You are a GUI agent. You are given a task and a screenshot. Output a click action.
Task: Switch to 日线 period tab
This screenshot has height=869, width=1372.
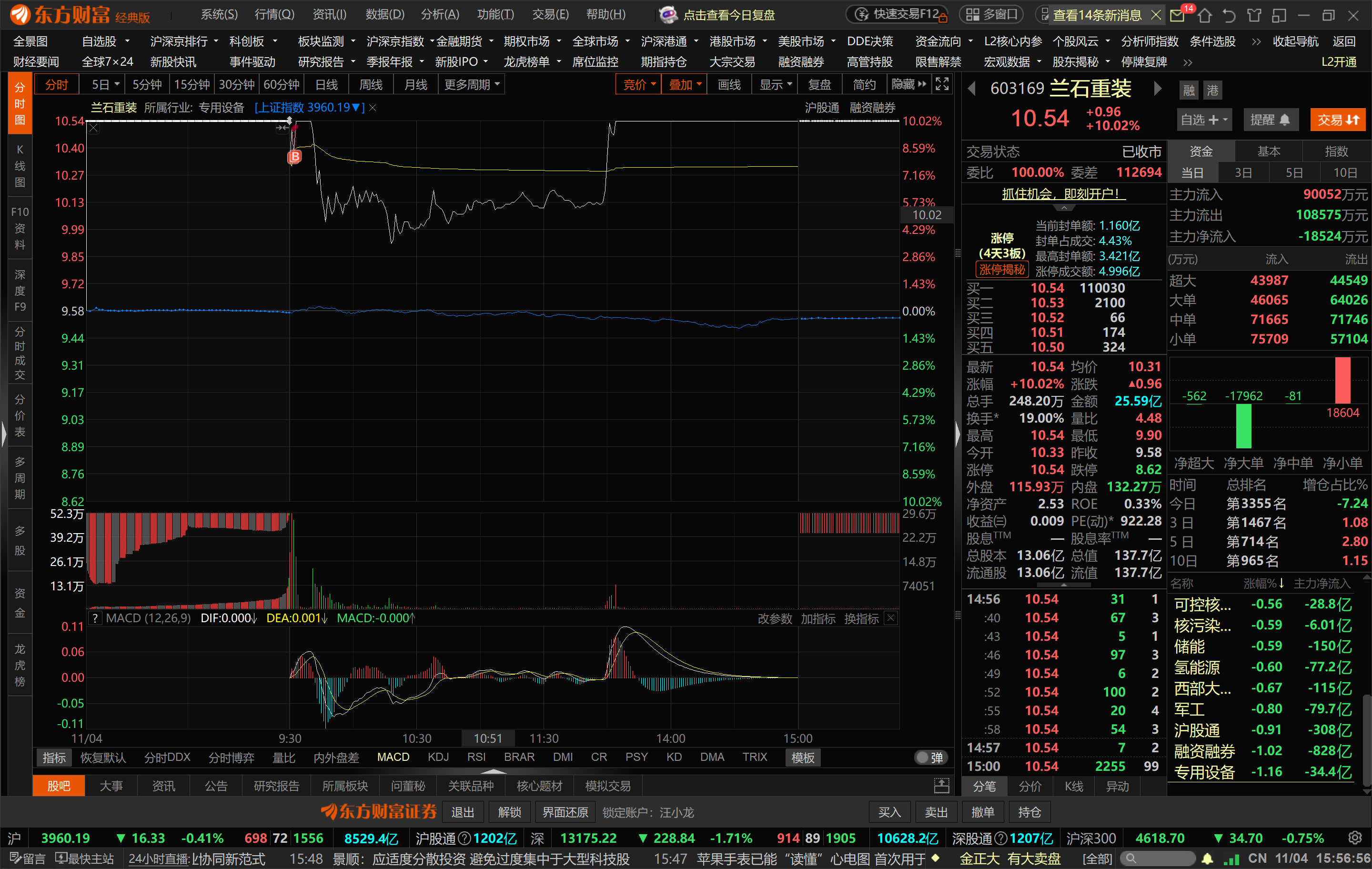(x=326, y=85)
